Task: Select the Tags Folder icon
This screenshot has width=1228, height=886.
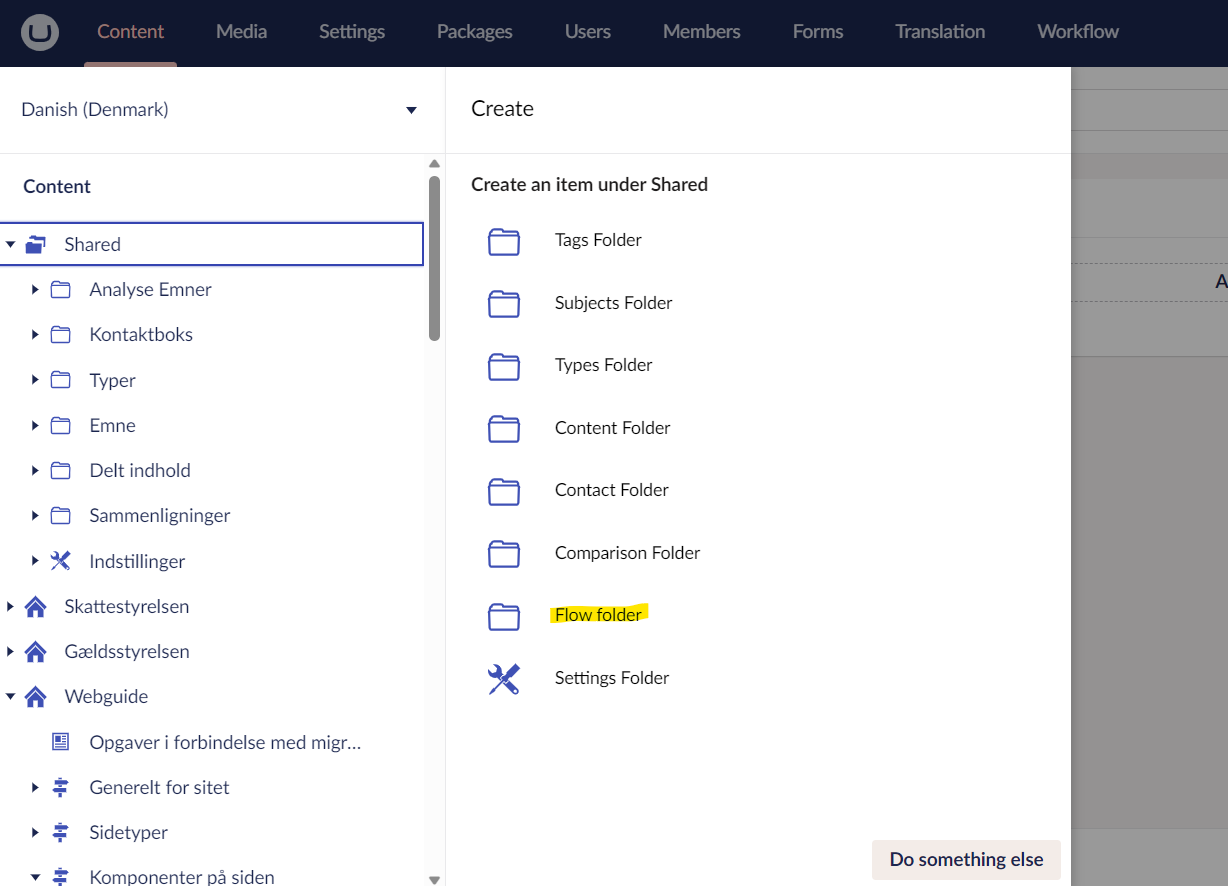Action: (504, 241)
